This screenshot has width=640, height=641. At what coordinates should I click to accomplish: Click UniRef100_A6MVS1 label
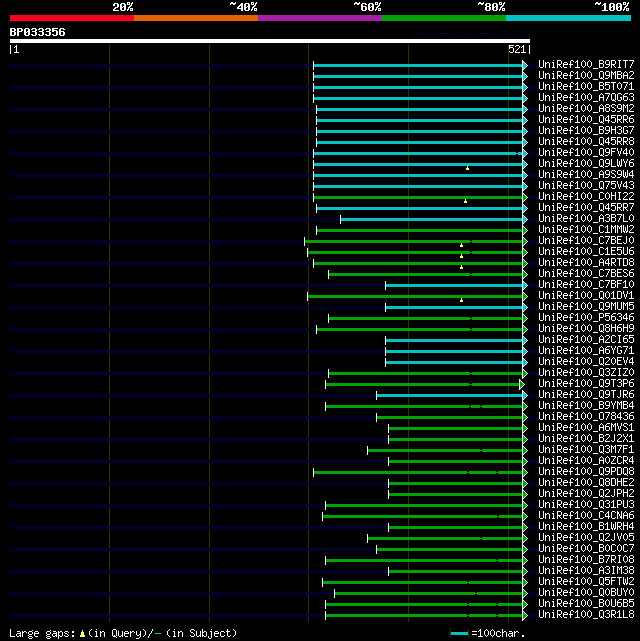(586, 428)
